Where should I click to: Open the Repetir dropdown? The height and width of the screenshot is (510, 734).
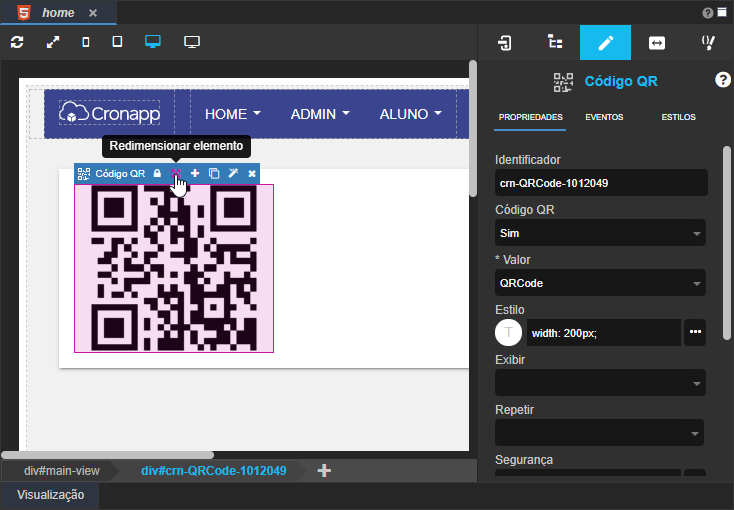(x=599, y=433)
